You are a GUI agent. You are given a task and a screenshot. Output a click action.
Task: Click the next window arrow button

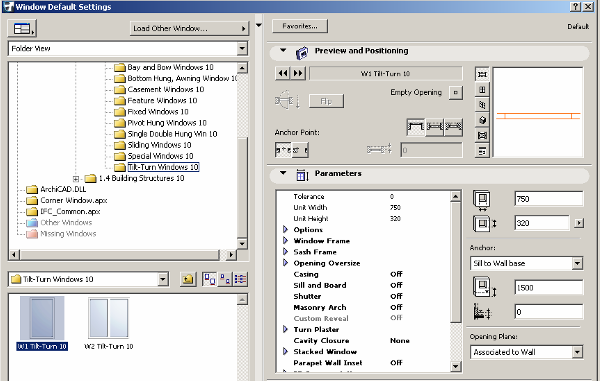tap(298, 73)
